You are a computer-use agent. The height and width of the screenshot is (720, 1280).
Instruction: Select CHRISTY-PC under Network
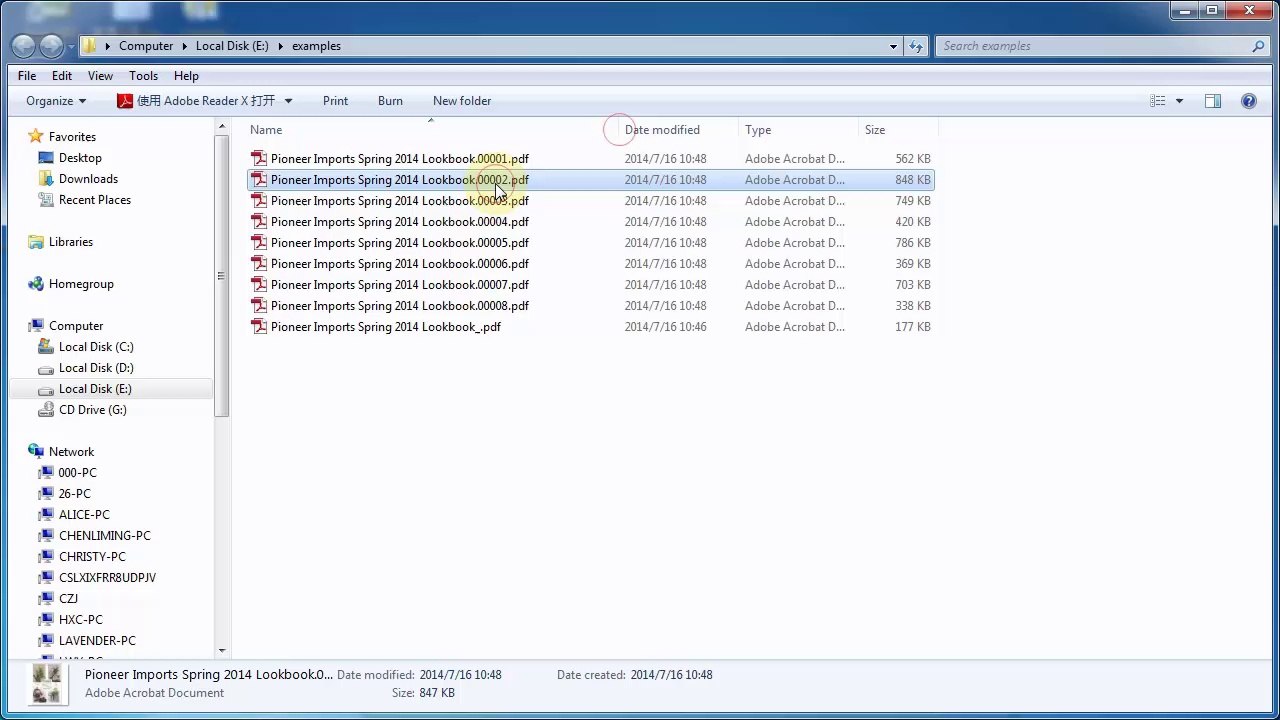pos(92,557)
